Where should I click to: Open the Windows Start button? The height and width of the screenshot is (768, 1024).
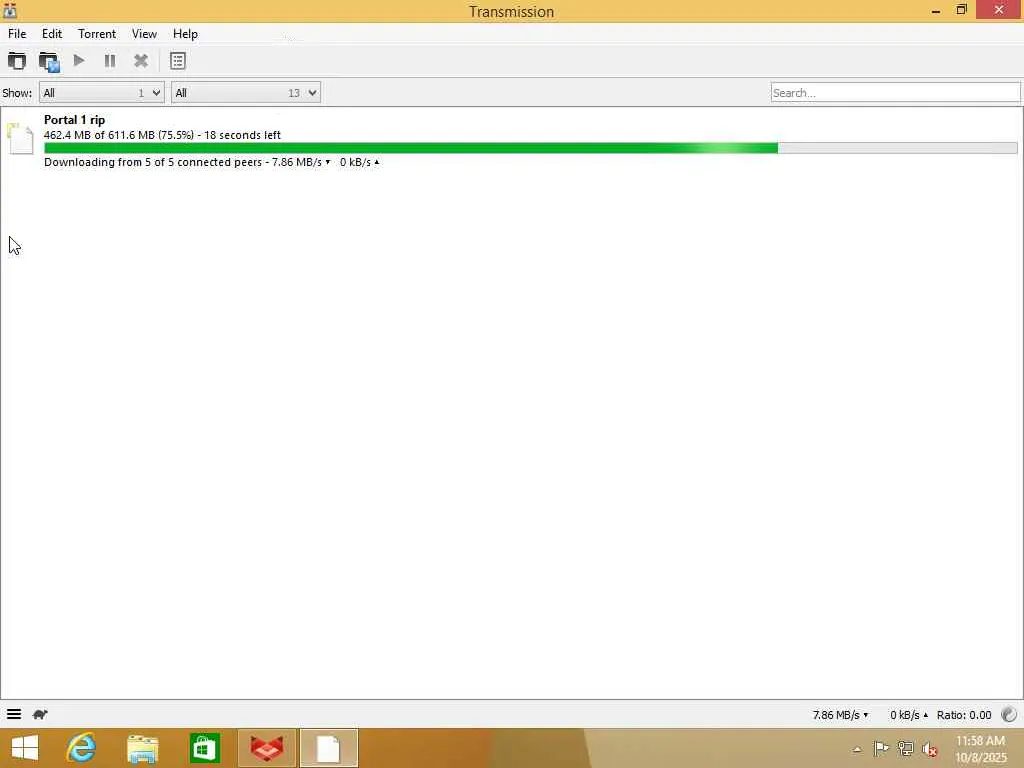click(x=25, y=748)
